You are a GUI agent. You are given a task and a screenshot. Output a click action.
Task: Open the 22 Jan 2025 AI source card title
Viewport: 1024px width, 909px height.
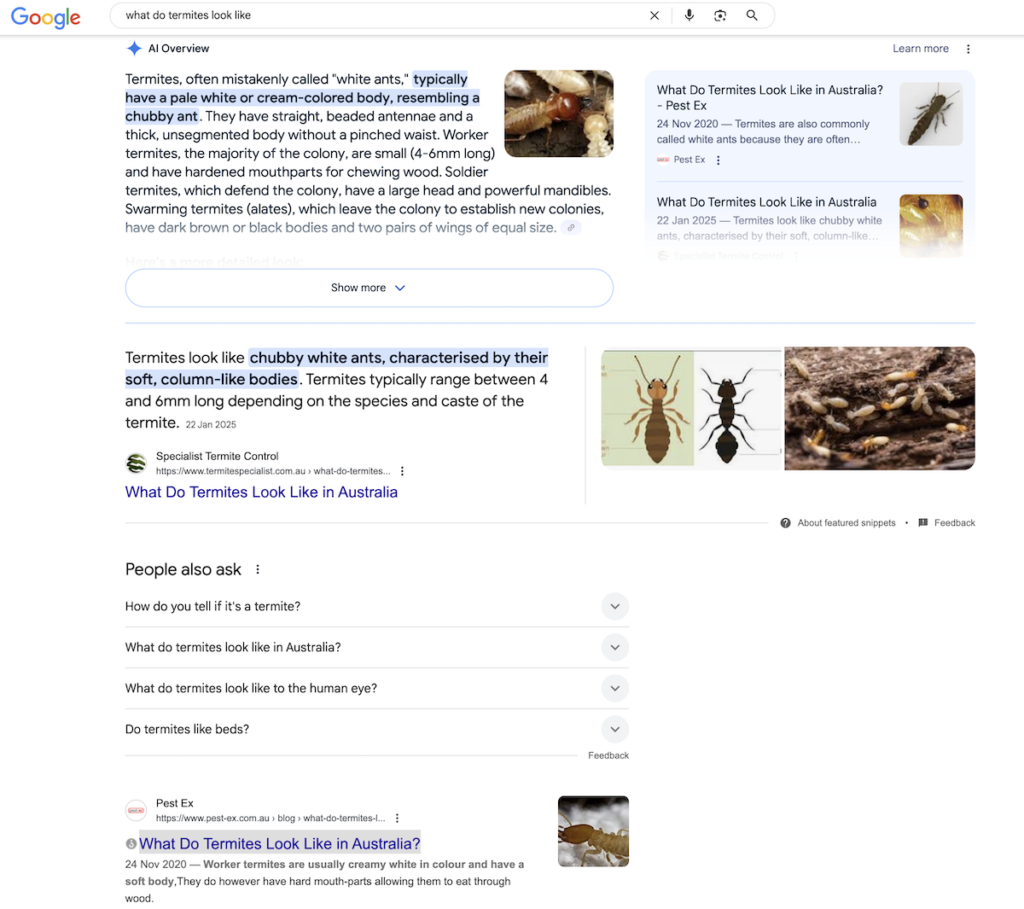point(767,202)
